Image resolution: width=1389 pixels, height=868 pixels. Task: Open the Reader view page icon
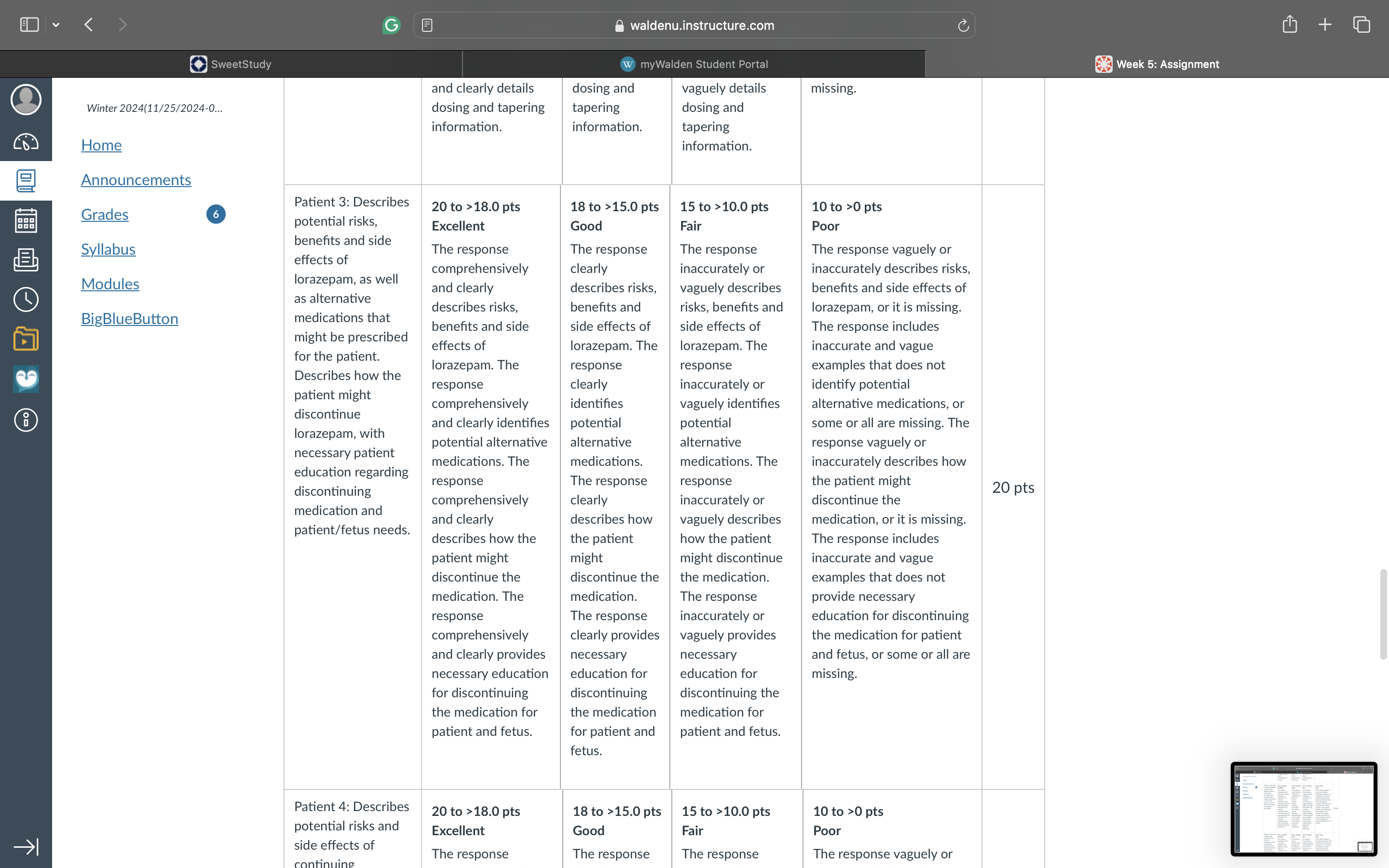click(x=427, y=25)
